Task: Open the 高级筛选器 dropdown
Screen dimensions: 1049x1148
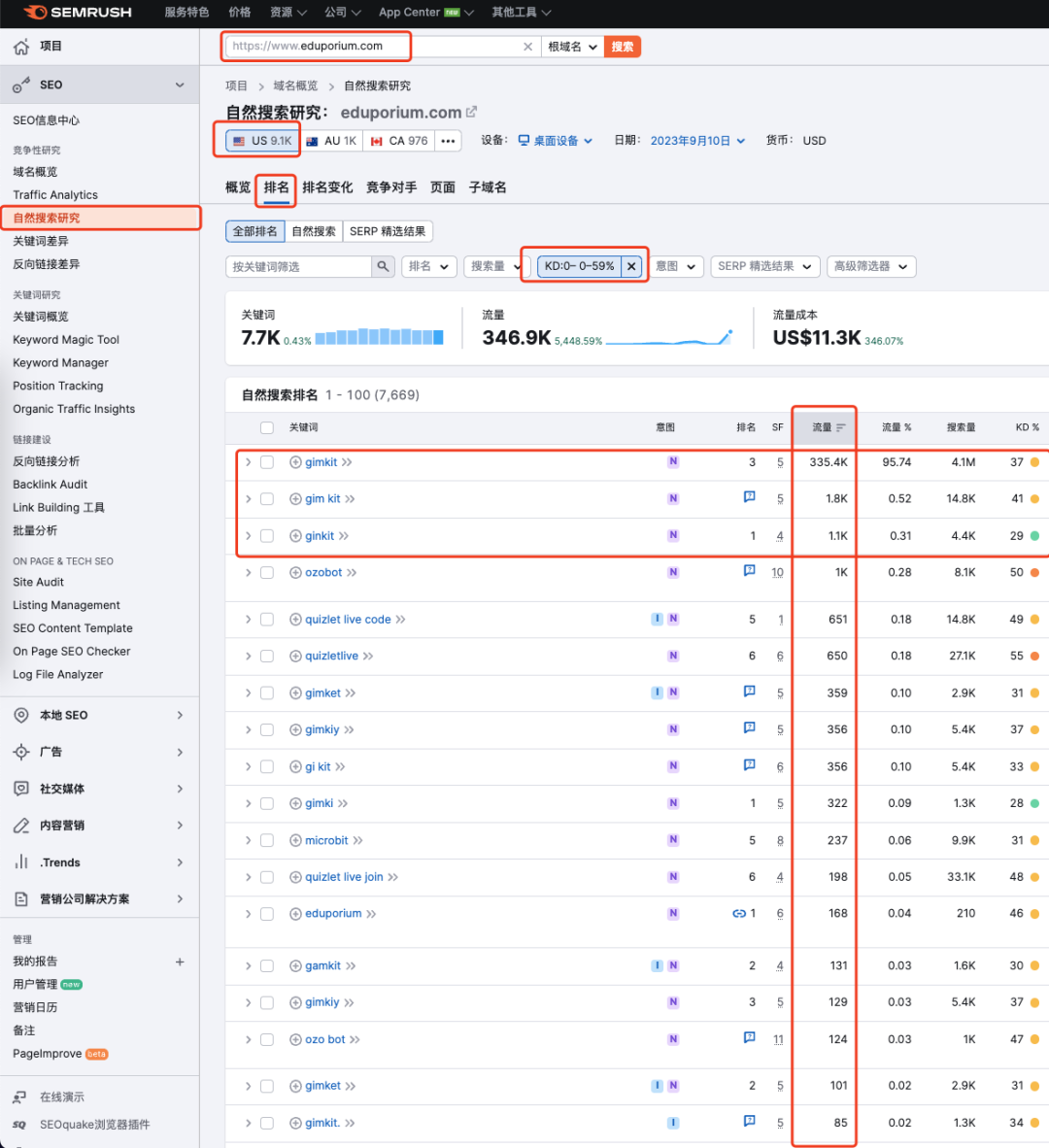Action: (871, 266)
